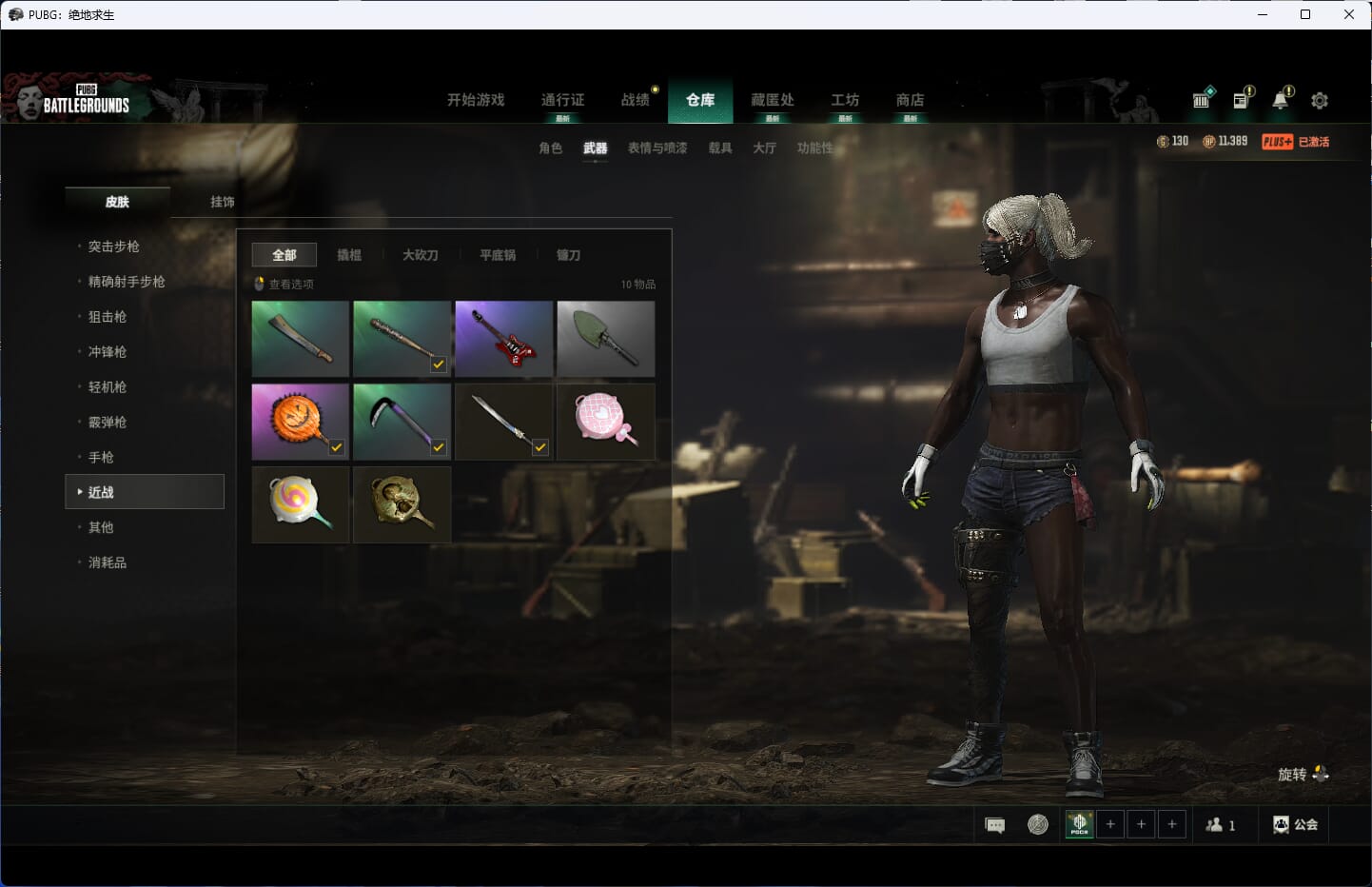Switch to the 表情与喷漆 sub-tab
Screen dimensions: 1372x887
(x=657, y=148)
